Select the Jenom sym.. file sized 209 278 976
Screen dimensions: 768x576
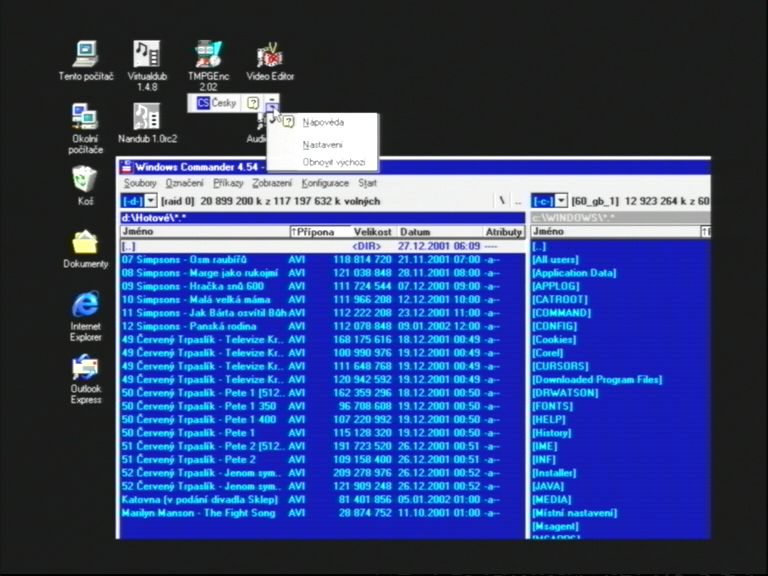tap(322, 473)
